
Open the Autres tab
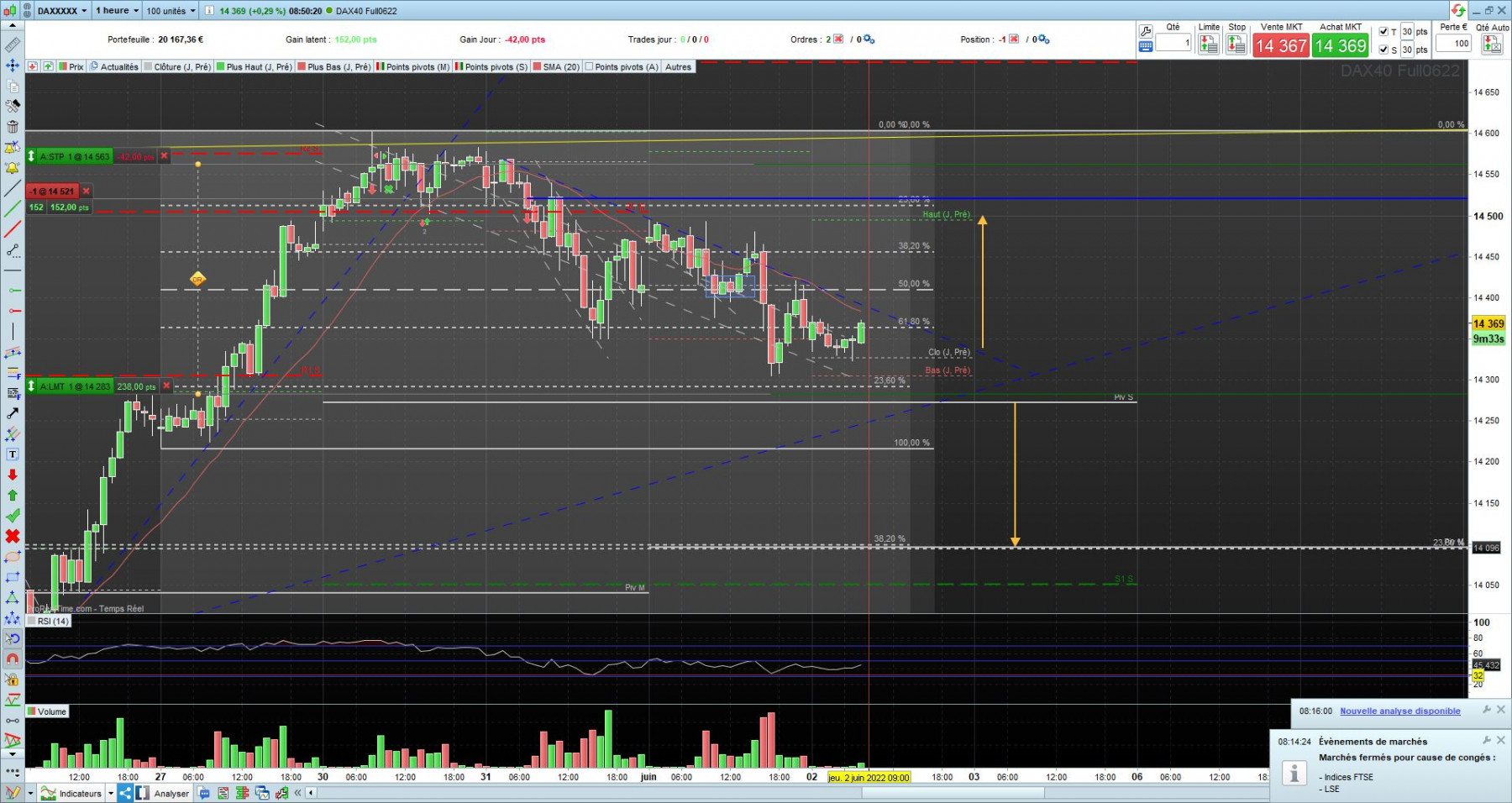678,67
